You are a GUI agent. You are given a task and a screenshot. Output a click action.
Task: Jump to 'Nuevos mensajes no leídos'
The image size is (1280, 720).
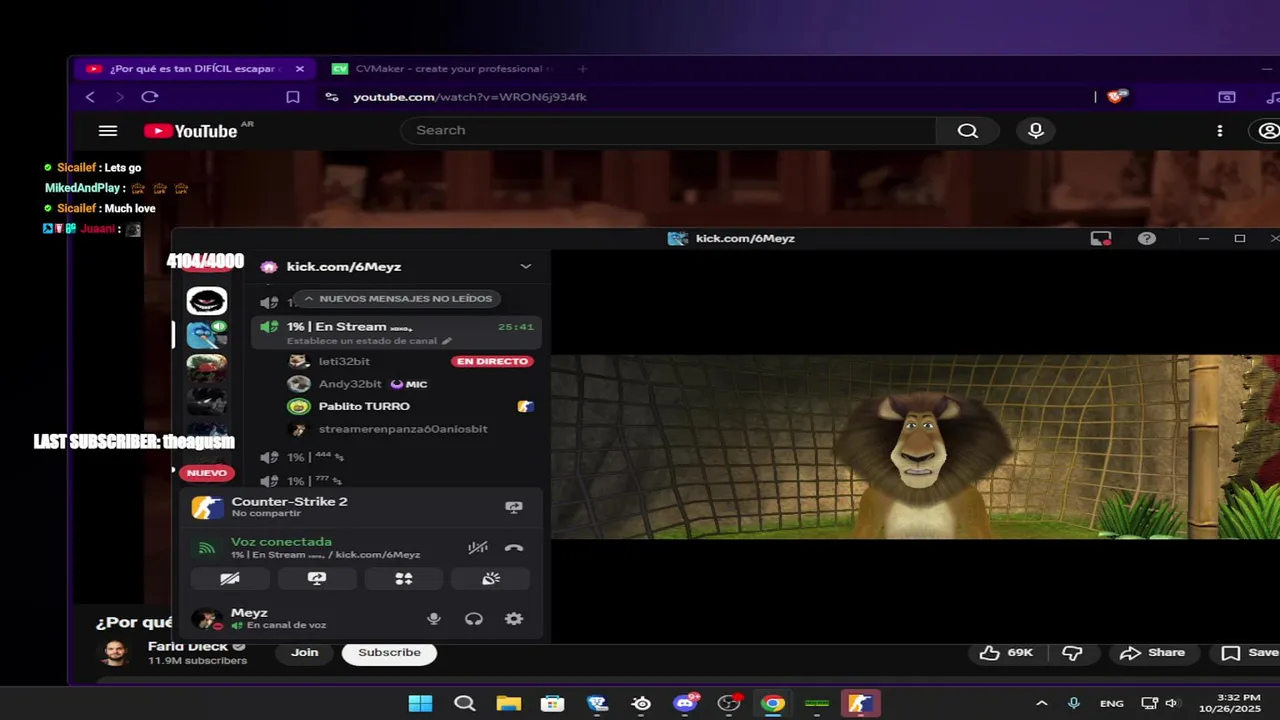[x=397, y=299]
